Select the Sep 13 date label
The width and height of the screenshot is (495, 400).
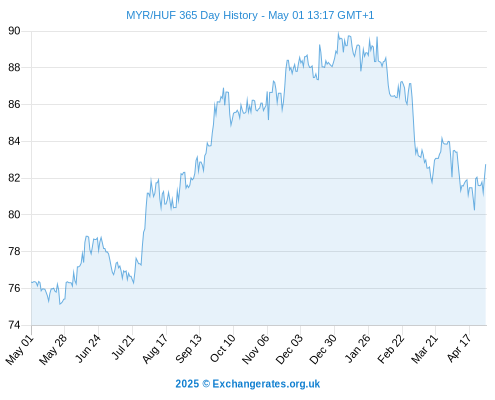tap(188, 349)
